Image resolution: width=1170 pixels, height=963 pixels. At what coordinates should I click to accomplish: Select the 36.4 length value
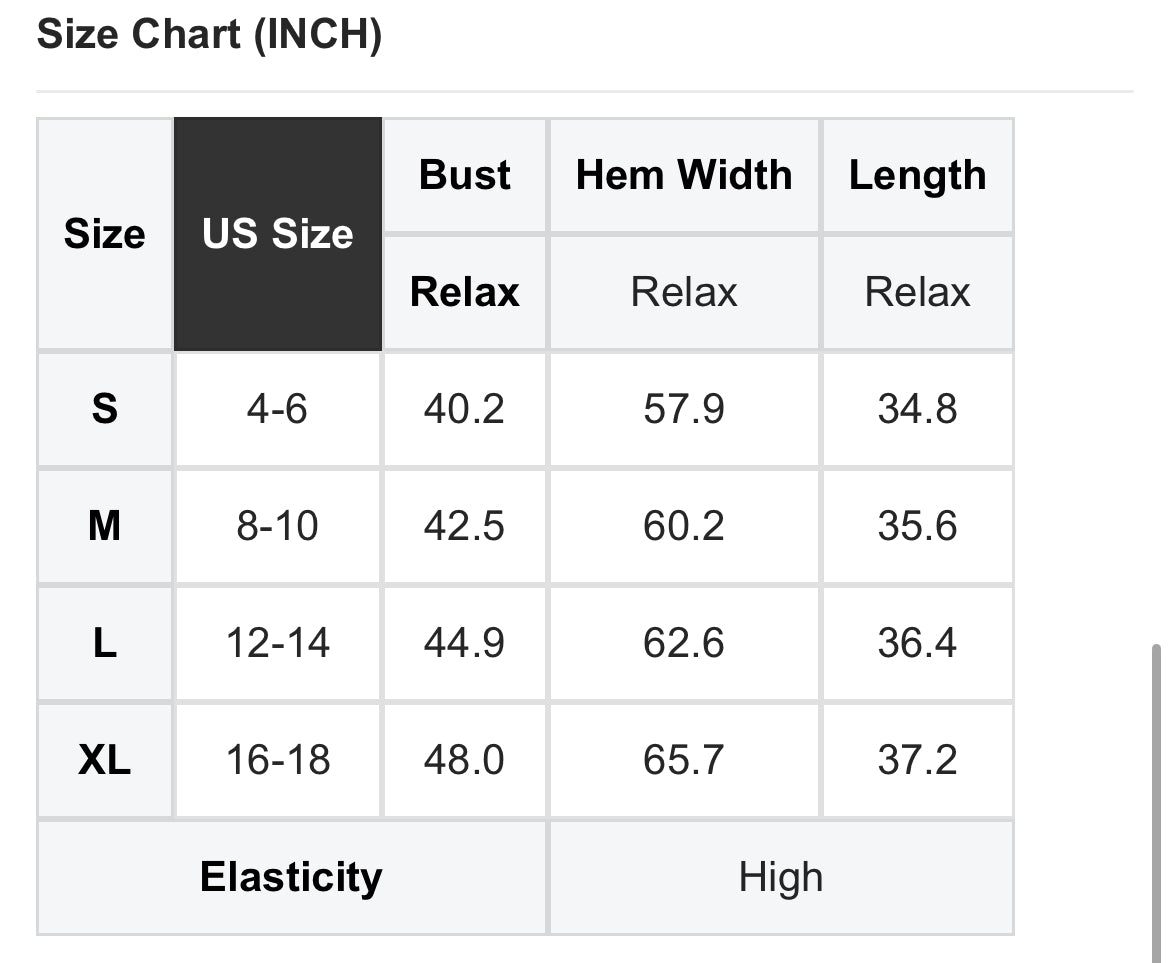[917, 643]
